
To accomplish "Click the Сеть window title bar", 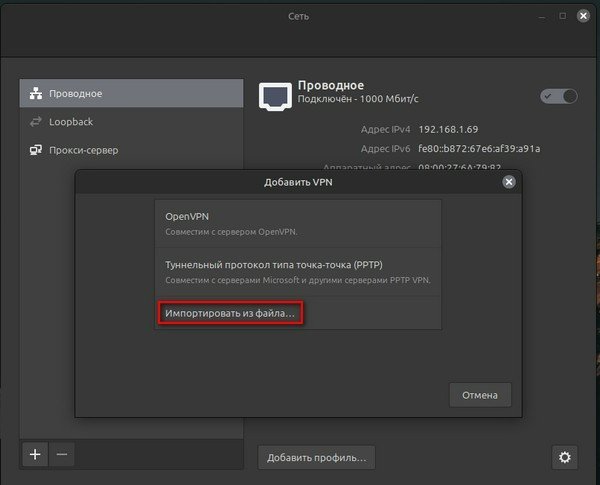I will (x=298, y=16).
